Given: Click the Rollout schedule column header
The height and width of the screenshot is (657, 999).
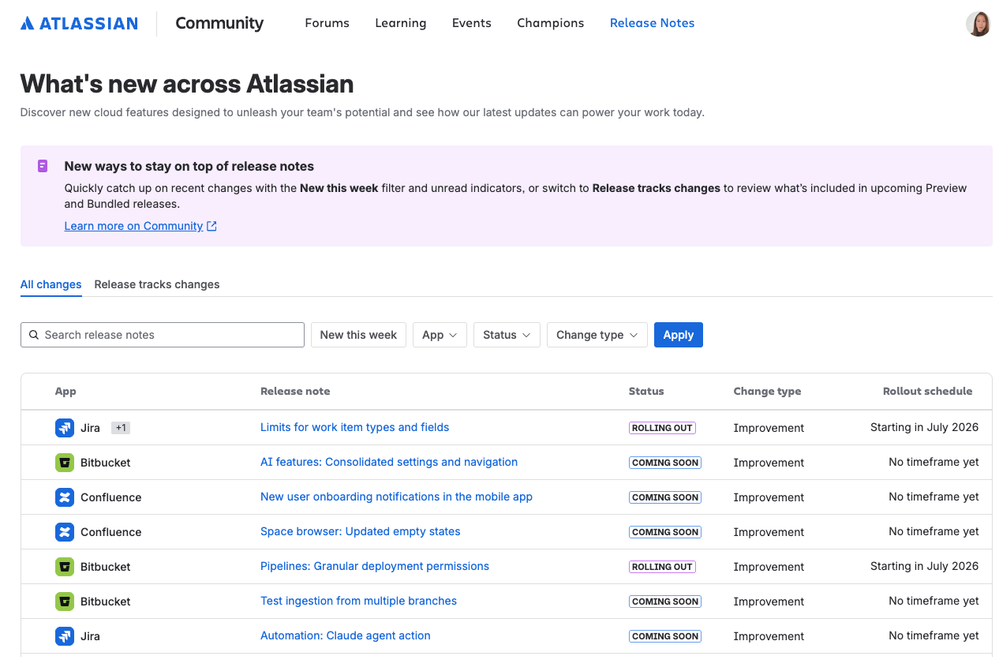Looking at the screenshot, I should coord(928,391).
